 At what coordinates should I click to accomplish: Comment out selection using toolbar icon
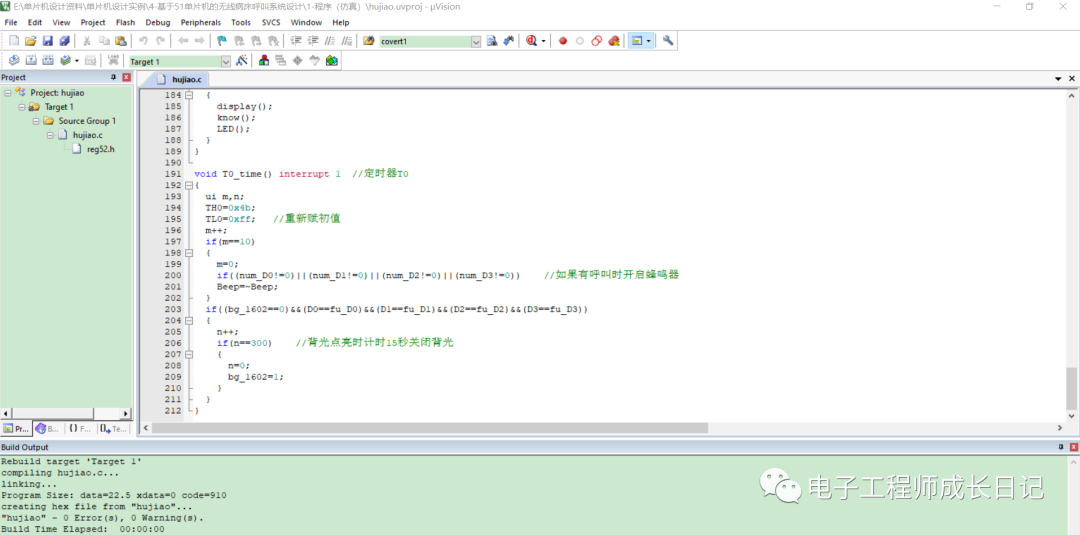(331, 41)
